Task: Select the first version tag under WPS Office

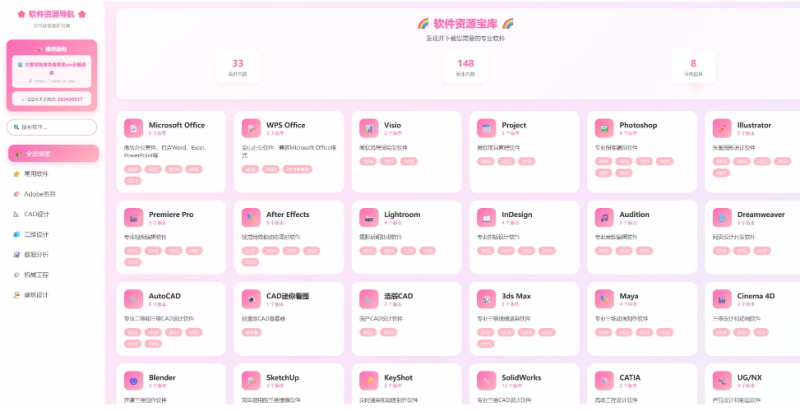Action: click(250, 169)
